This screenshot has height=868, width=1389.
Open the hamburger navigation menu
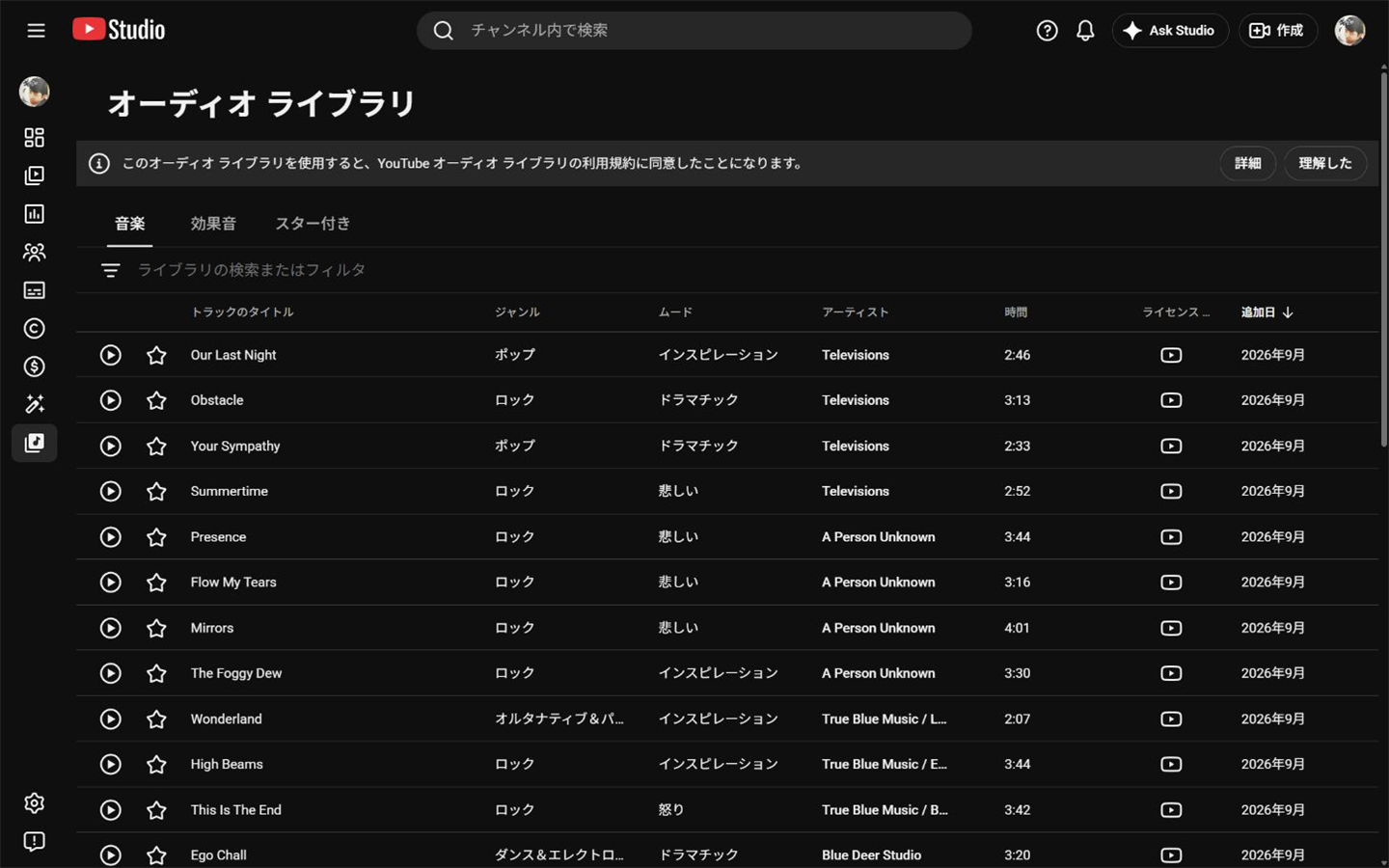(x=36, y=31)
